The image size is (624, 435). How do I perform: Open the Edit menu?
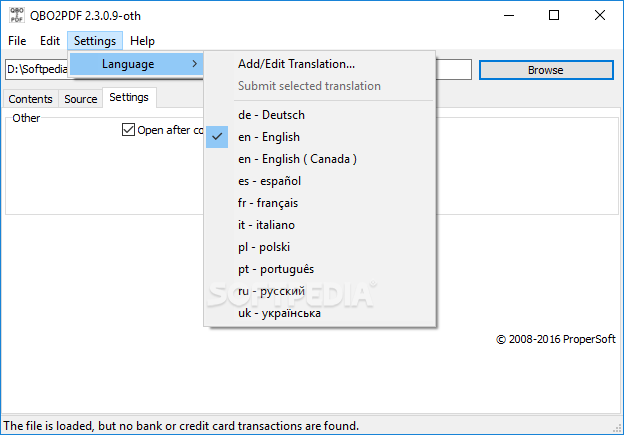point(50,41)
